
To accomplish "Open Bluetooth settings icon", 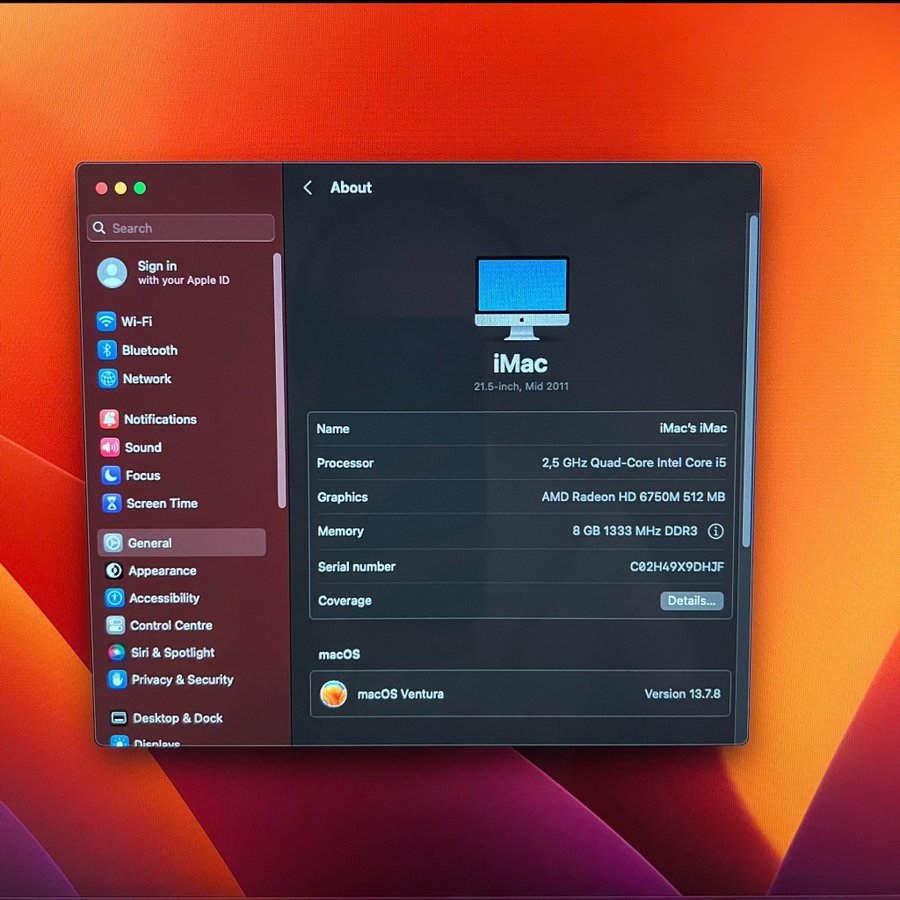I will point(107,350).
